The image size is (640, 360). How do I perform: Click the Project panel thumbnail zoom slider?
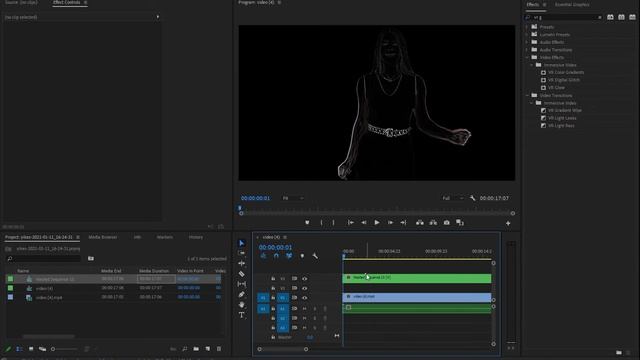[64, 349]
